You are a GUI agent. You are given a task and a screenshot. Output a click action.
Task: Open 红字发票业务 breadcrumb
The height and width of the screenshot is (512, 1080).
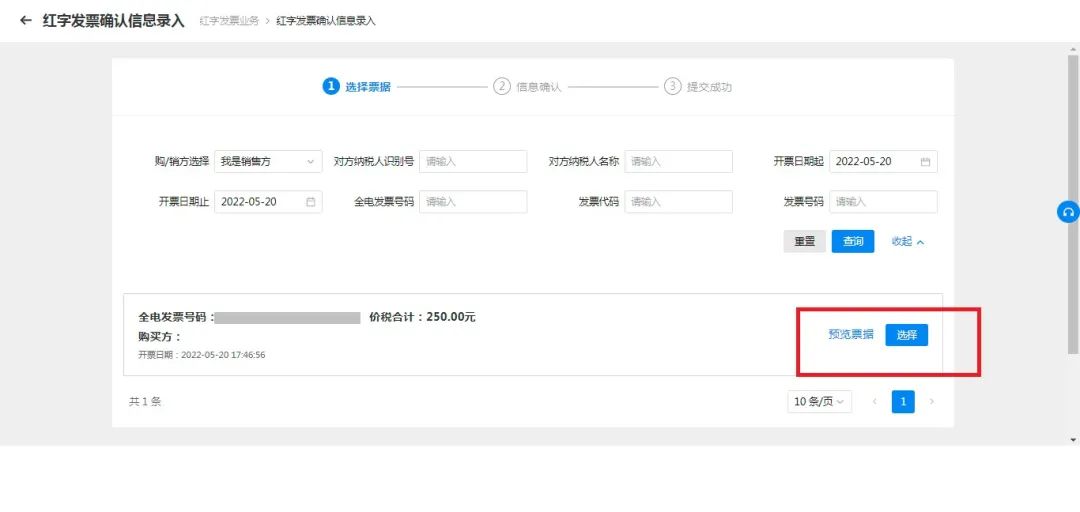pos(229,21)
